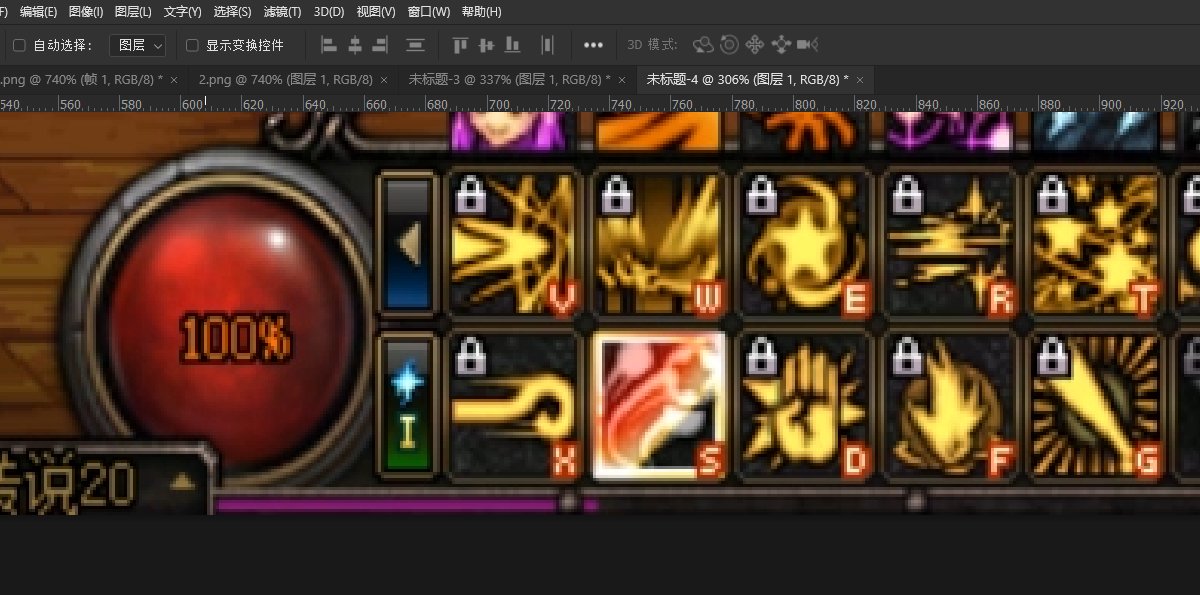Open the 窗口(W) menu
Viewport: 1200px width, 595px height.
(x=427, y=12)
